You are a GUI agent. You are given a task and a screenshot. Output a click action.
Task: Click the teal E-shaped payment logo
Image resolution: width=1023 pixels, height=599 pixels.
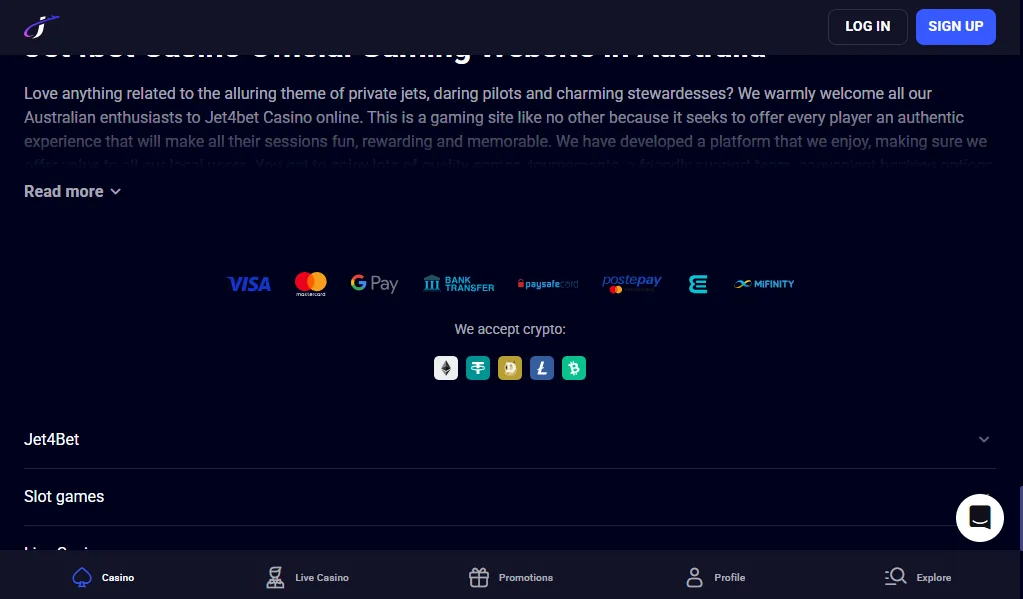[697, 284]
